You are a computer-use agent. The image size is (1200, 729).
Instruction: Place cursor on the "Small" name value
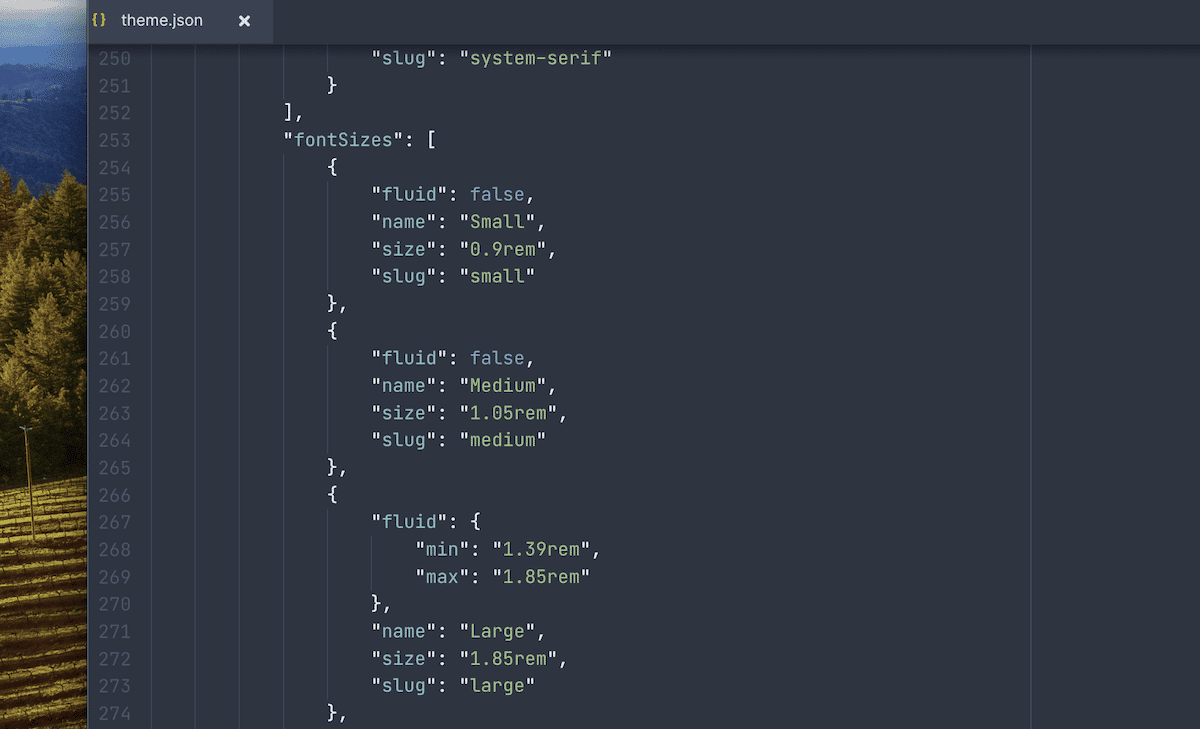pos(497,221)
